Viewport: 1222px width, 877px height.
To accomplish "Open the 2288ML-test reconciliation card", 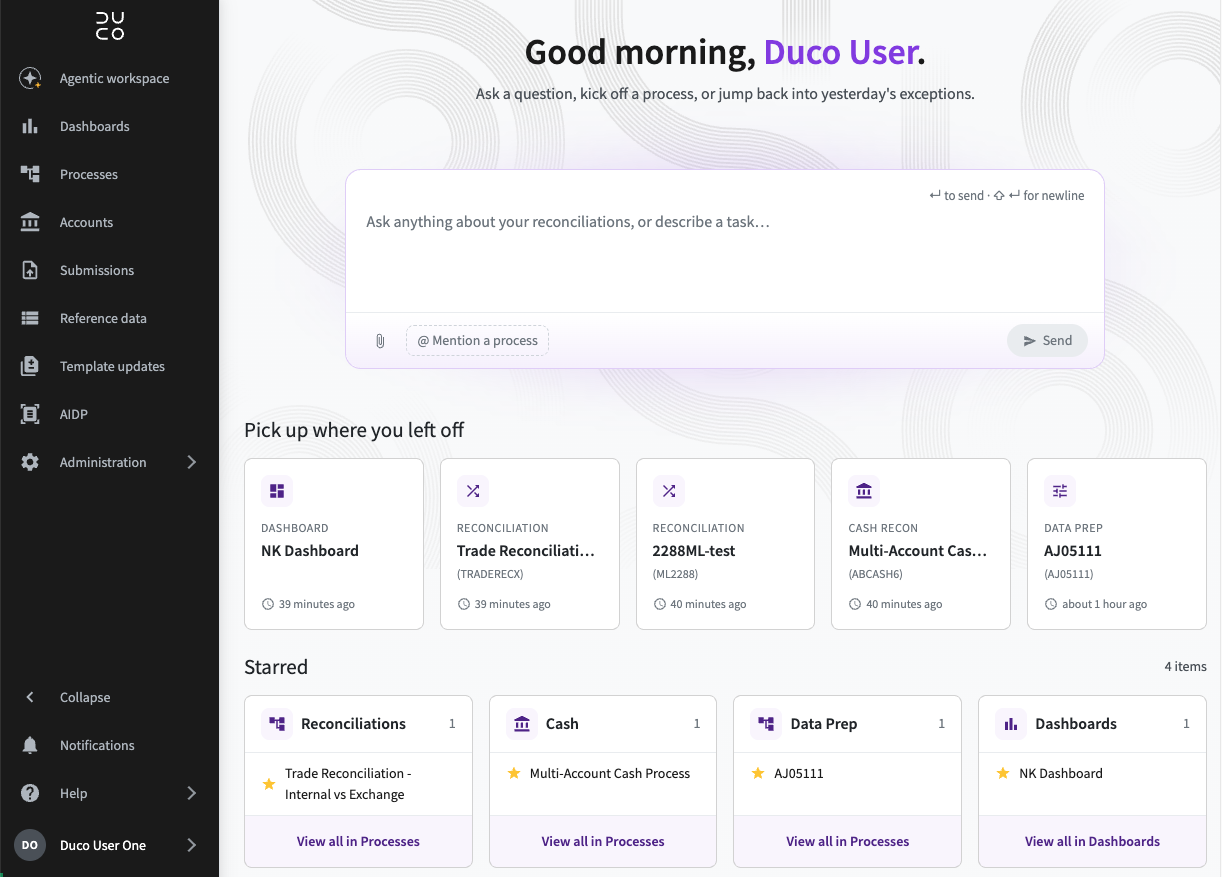I will point(726,544).
